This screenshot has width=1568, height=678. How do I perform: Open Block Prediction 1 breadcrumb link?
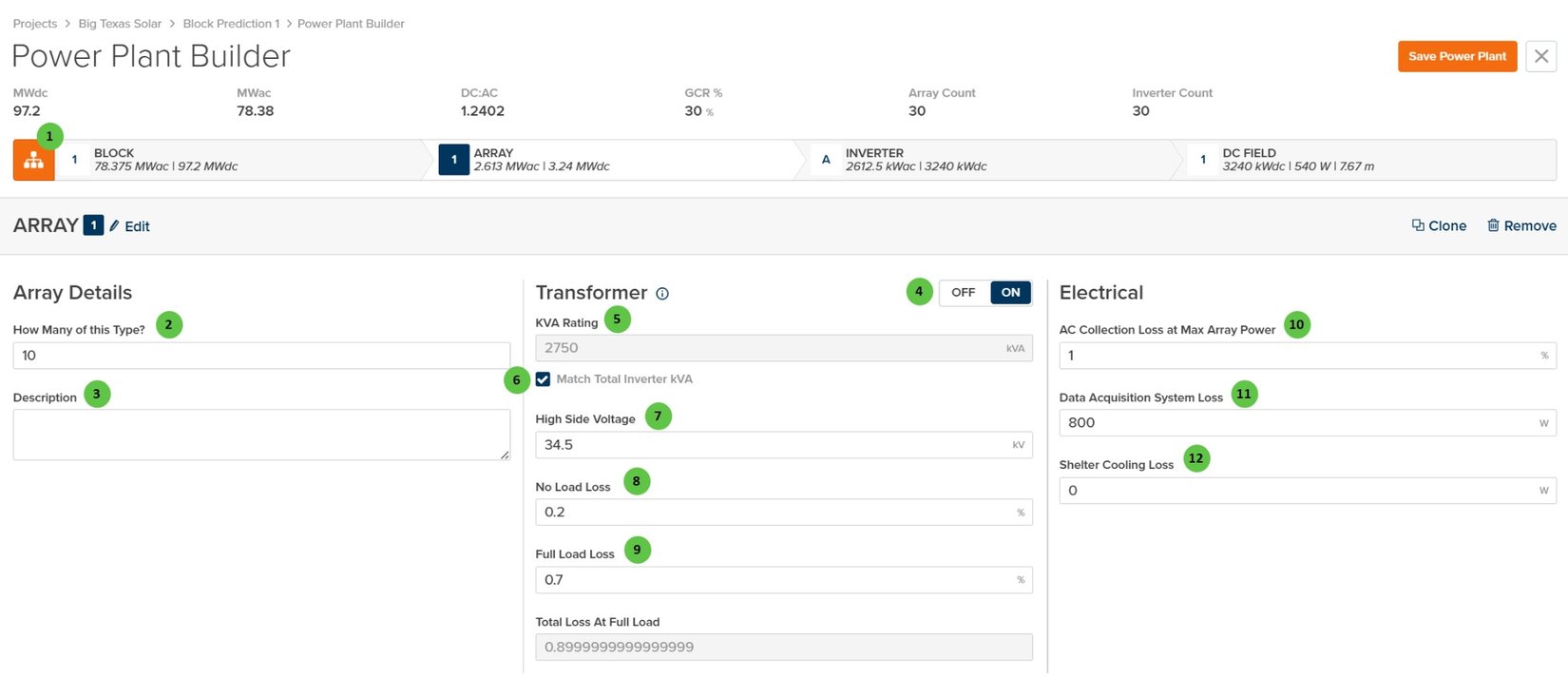(231, 24)
